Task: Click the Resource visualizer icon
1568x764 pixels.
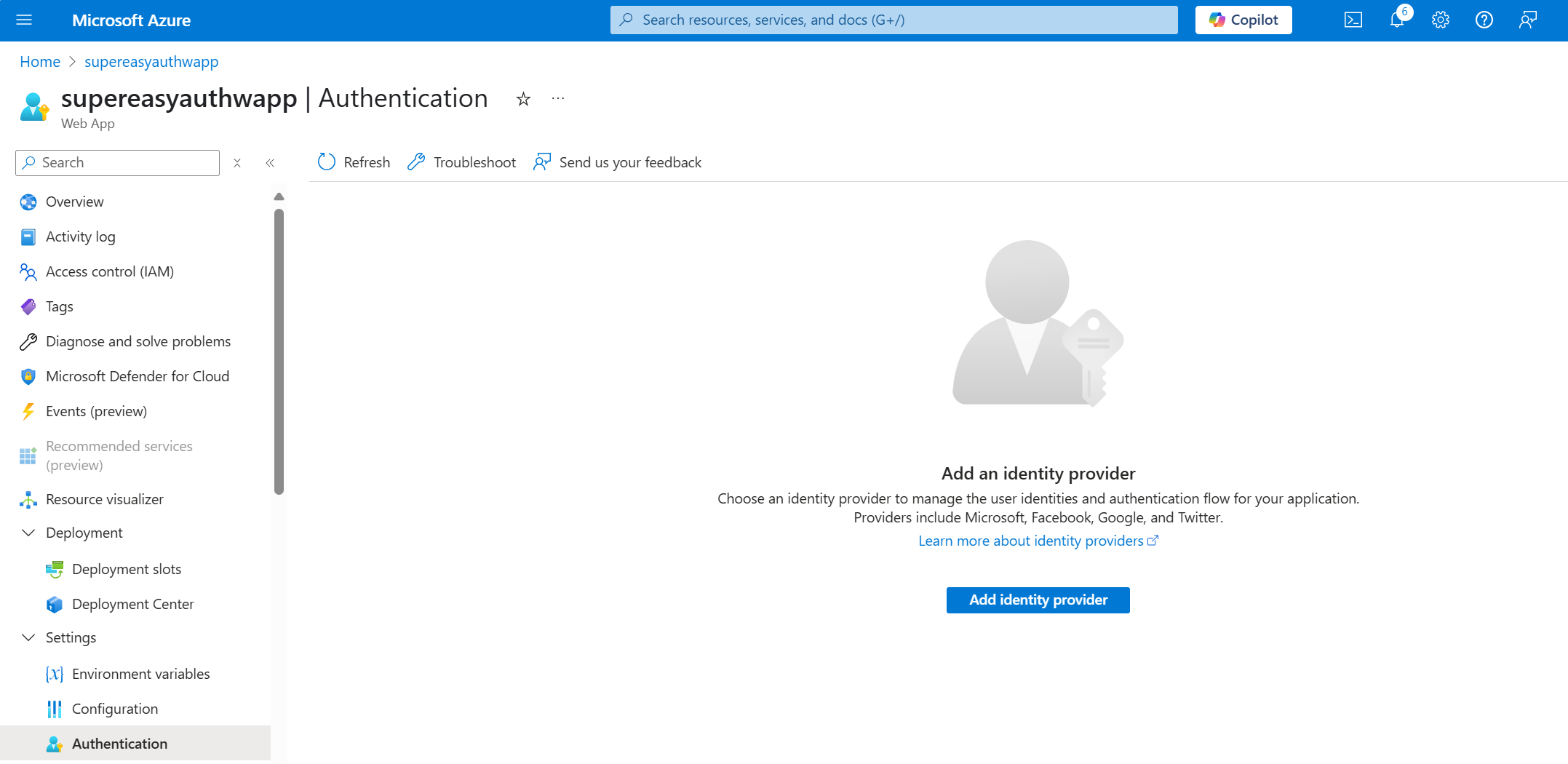Action: click(x=28, y=499)
